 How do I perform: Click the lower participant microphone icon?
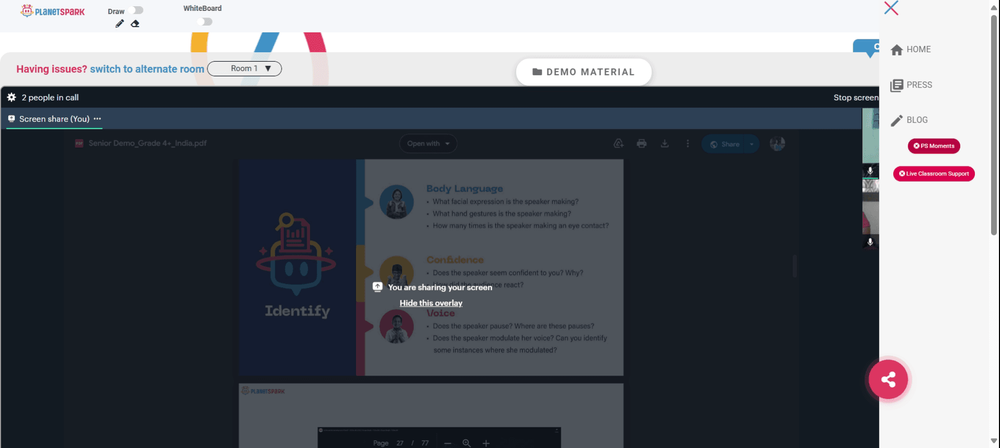coord(870,242)
